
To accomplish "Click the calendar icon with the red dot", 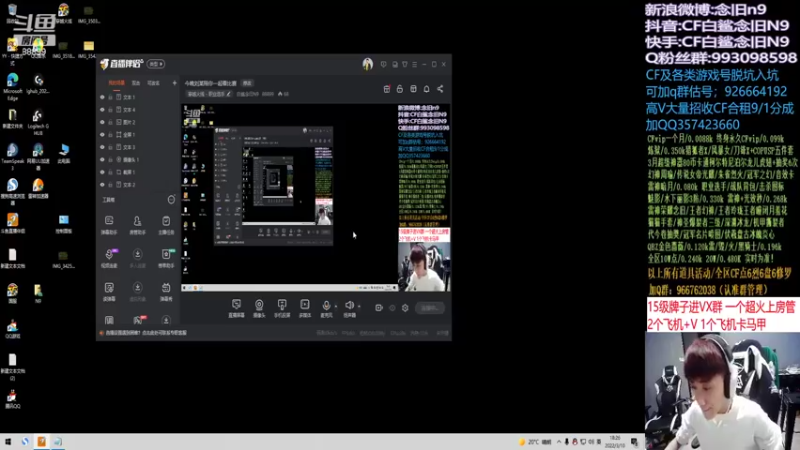I will coord(387,89).
